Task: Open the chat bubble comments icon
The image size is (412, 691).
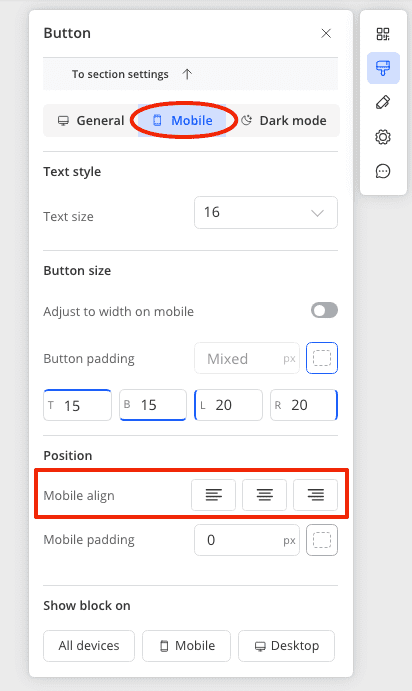Action: click(x=383, y=171)
